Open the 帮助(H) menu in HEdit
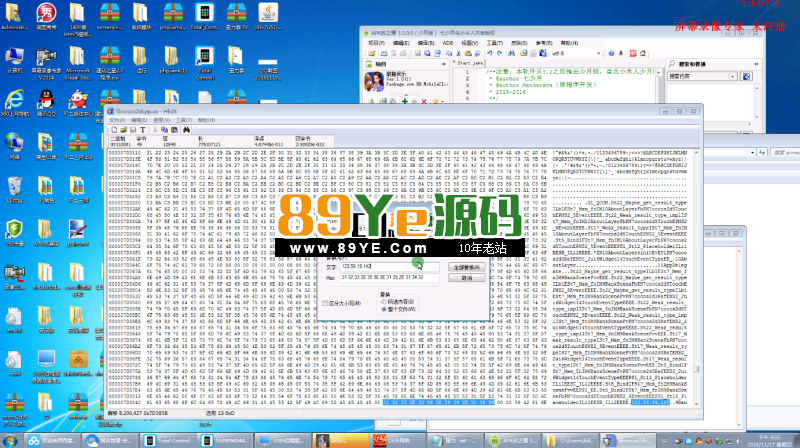This screenshot has width=800, height=448. pos(206,120)
